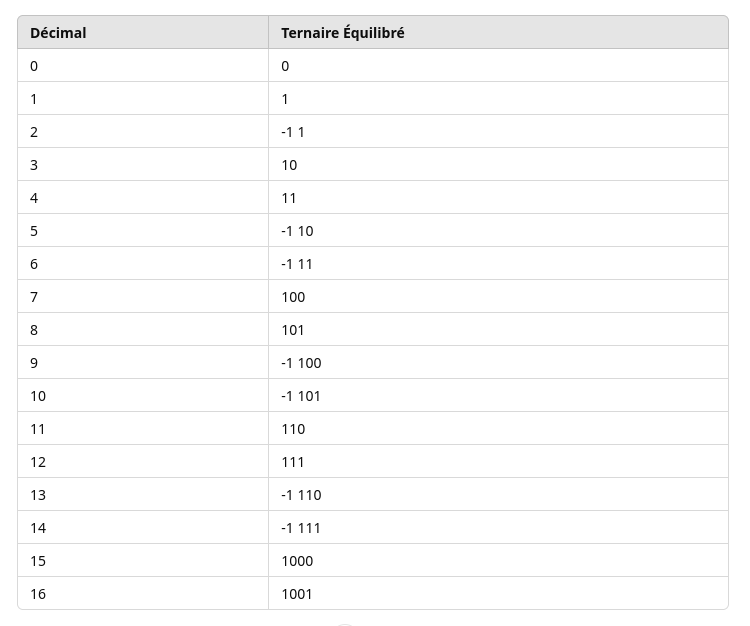This screenshot has height=626, width=750.
Task: Select the decimal cell with value 14
Action: (143, 527)
